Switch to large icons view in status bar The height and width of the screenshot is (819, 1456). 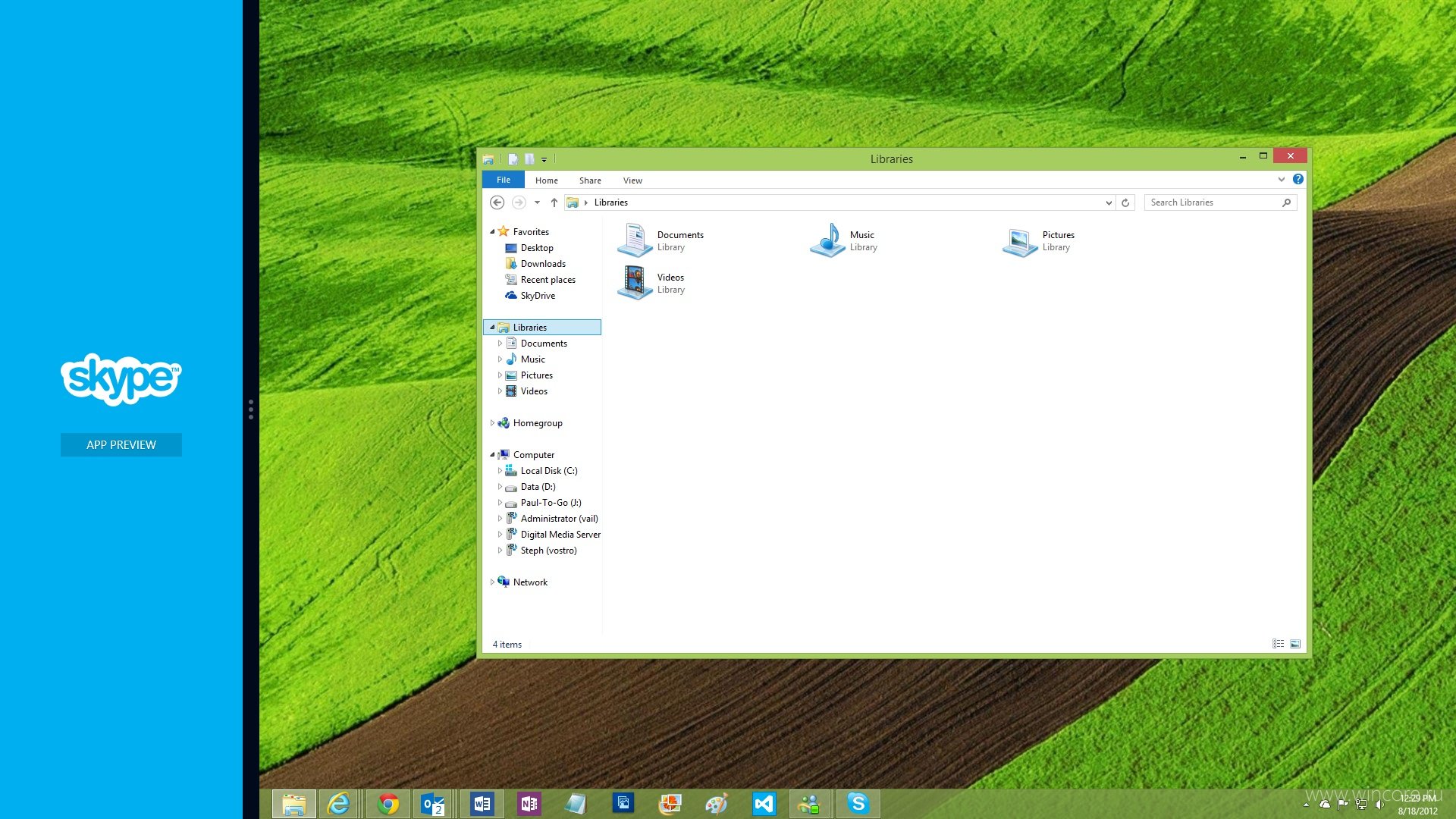[x=1295, y=644]
